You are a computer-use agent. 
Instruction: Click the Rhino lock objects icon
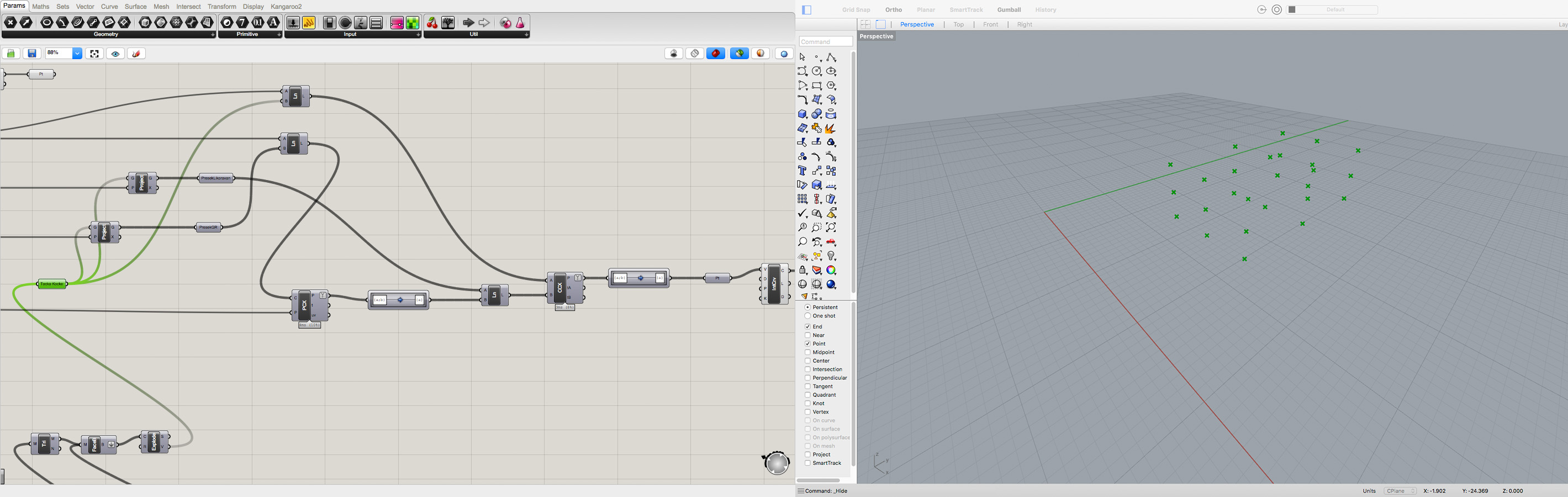pos(803,270)
